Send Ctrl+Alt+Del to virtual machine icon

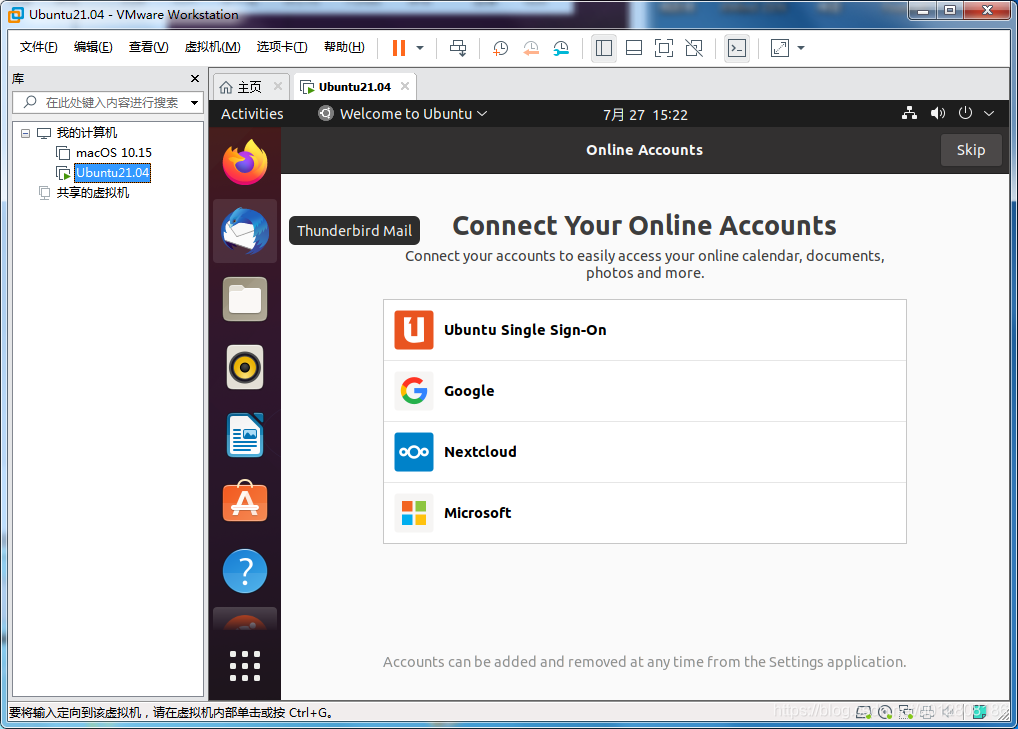tap(458, 47)
